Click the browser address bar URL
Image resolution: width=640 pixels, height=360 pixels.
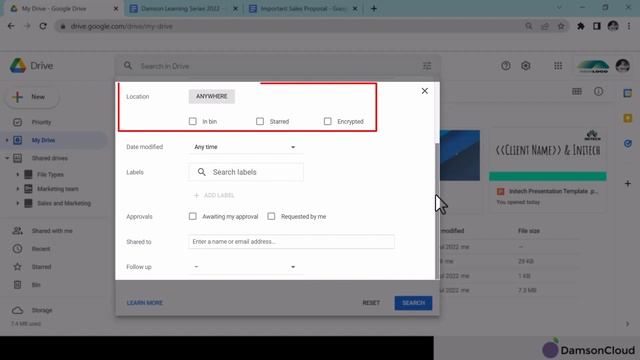(x=122, y=26)
